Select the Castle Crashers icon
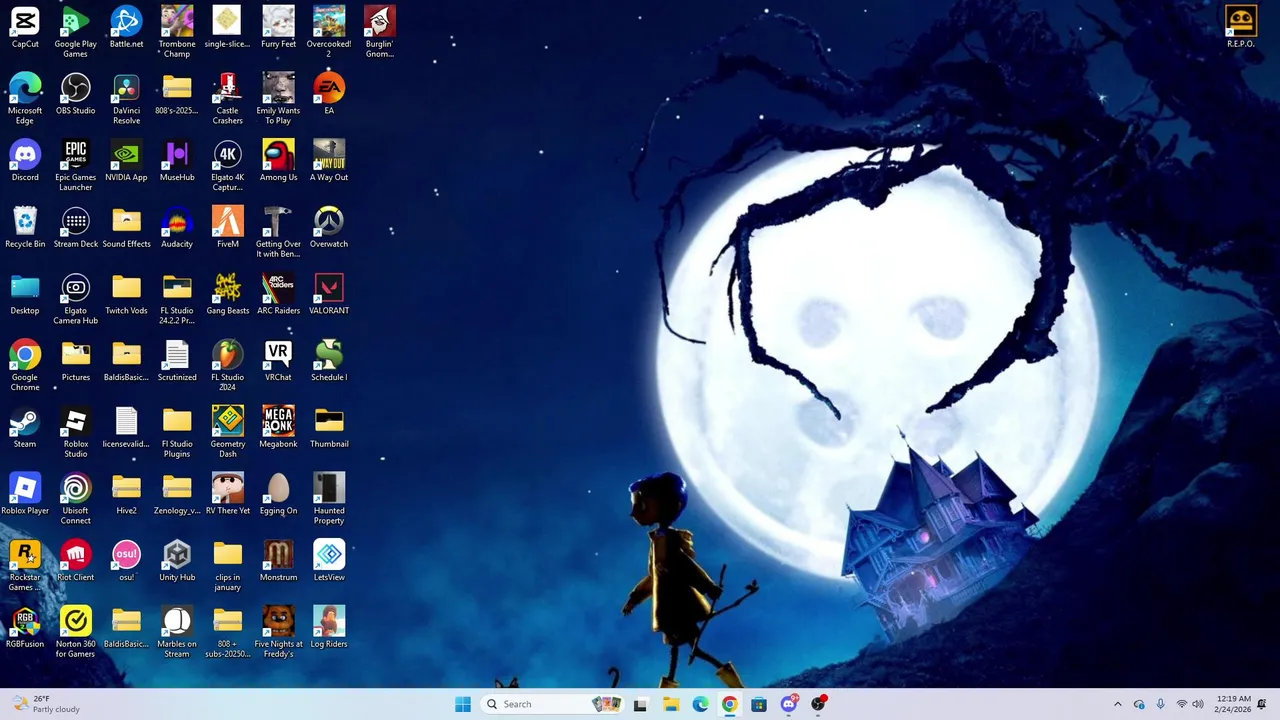Viewport: 1280px width, 720px height. tap(227, 99)
